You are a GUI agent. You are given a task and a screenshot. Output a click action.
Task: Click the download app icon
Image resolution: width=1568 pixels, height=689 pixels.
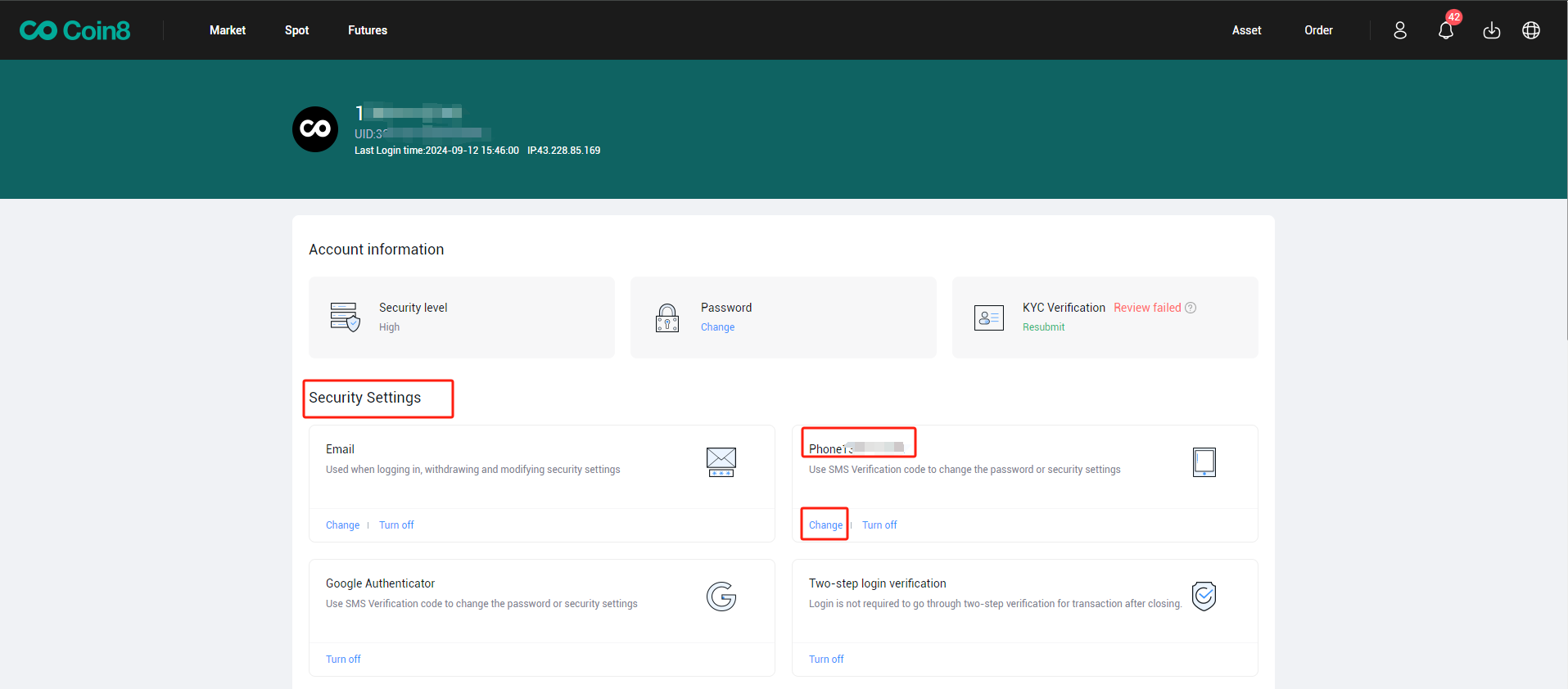click(1492, 30)
